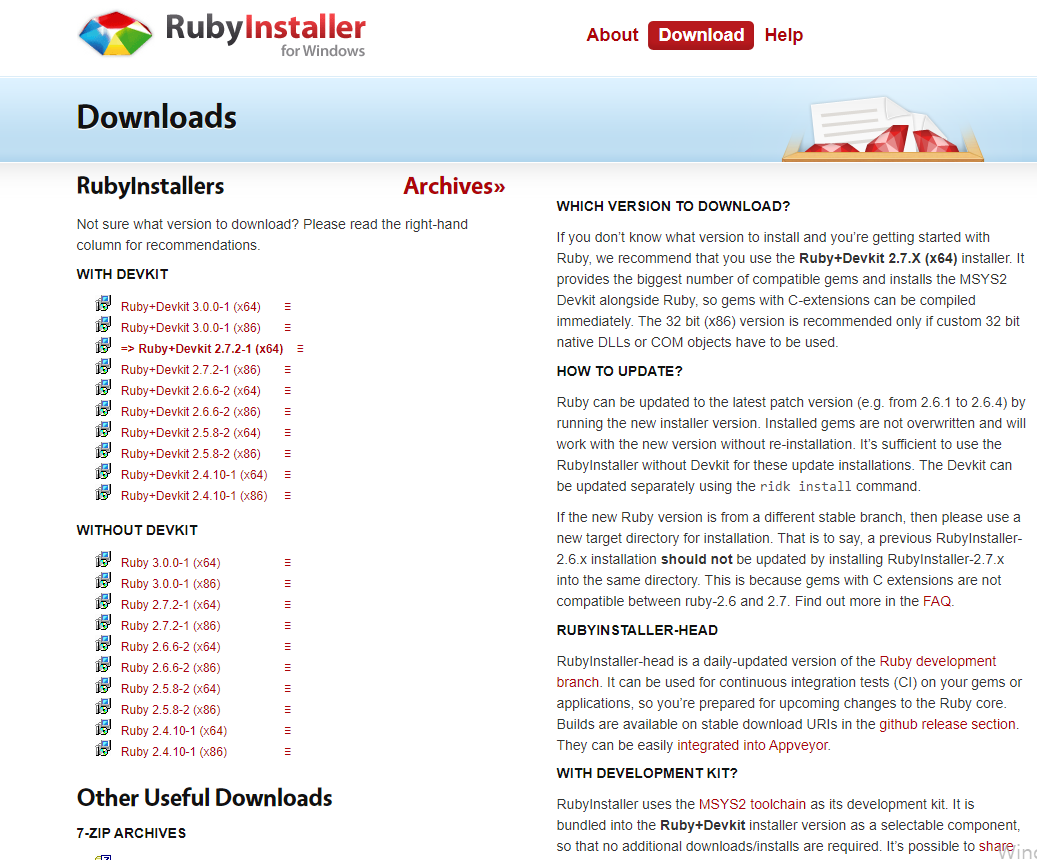1037x860 pixels.
Task: Follow the Ruby development branch link
Action: pos(937,662)
